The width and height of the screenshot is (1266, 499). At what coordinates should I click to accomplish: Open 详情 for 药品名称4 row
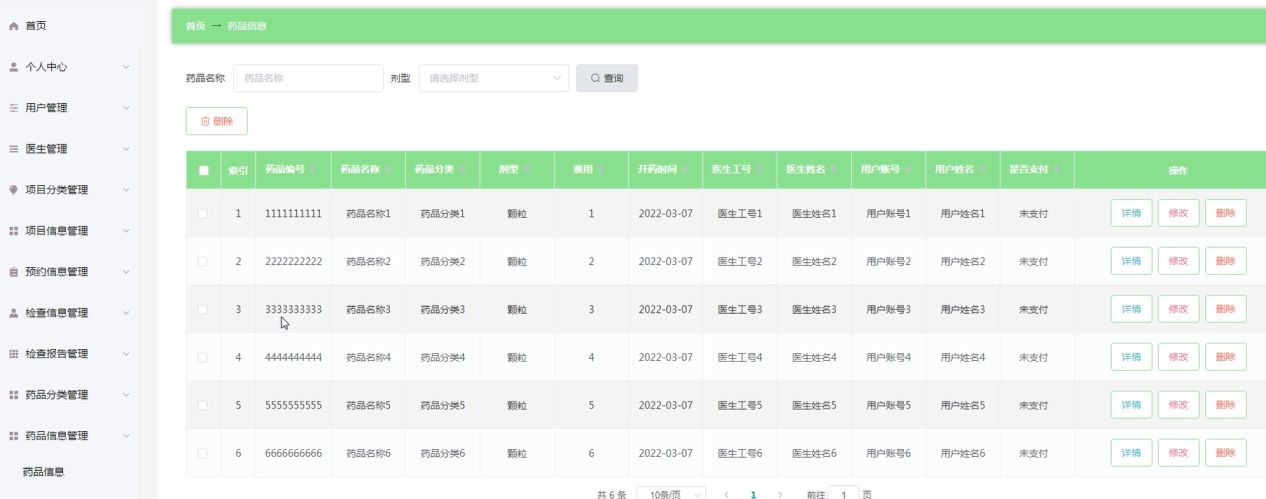click(x=1131, y=357)
